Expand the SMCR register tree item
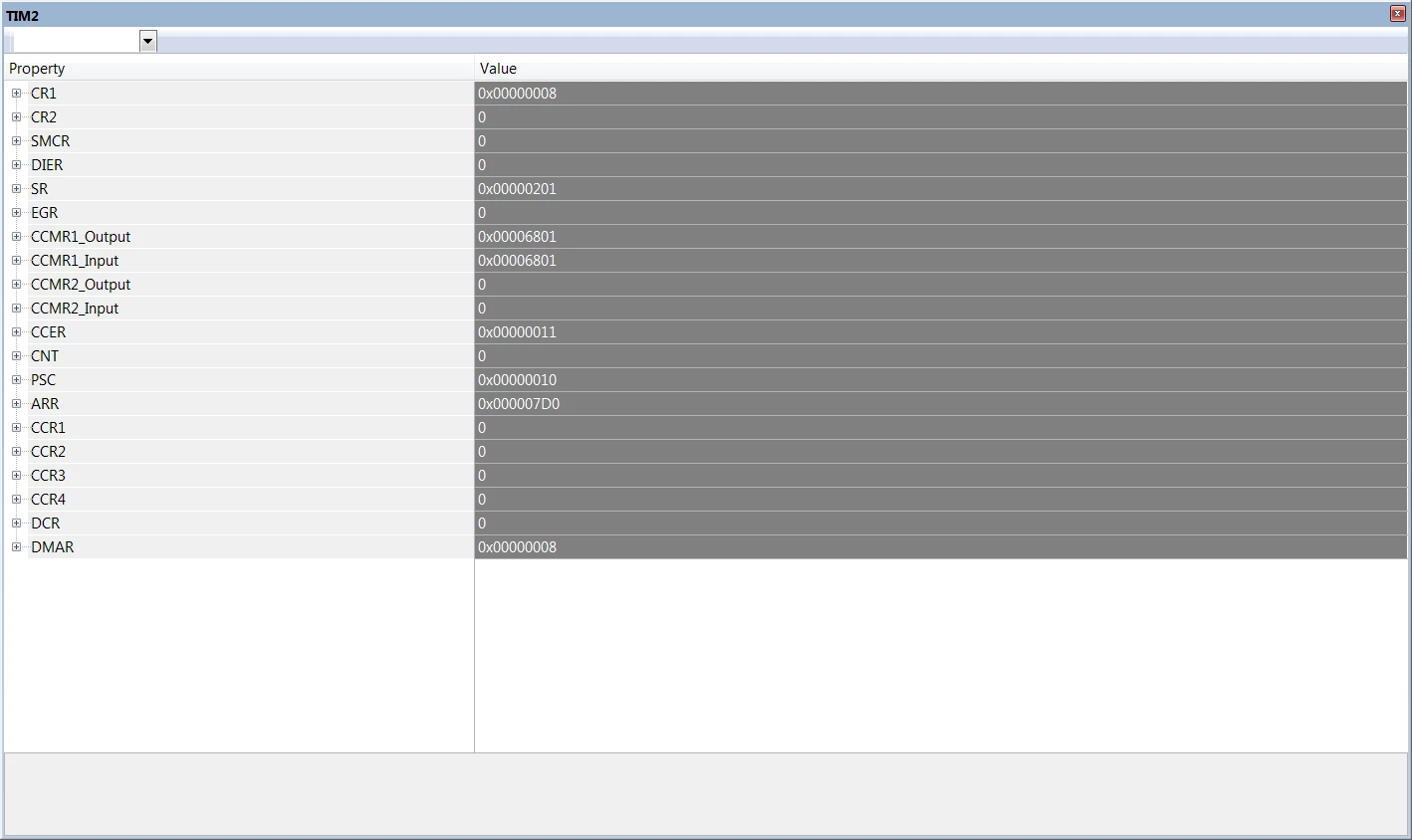1412x840 pixels. 16,141
